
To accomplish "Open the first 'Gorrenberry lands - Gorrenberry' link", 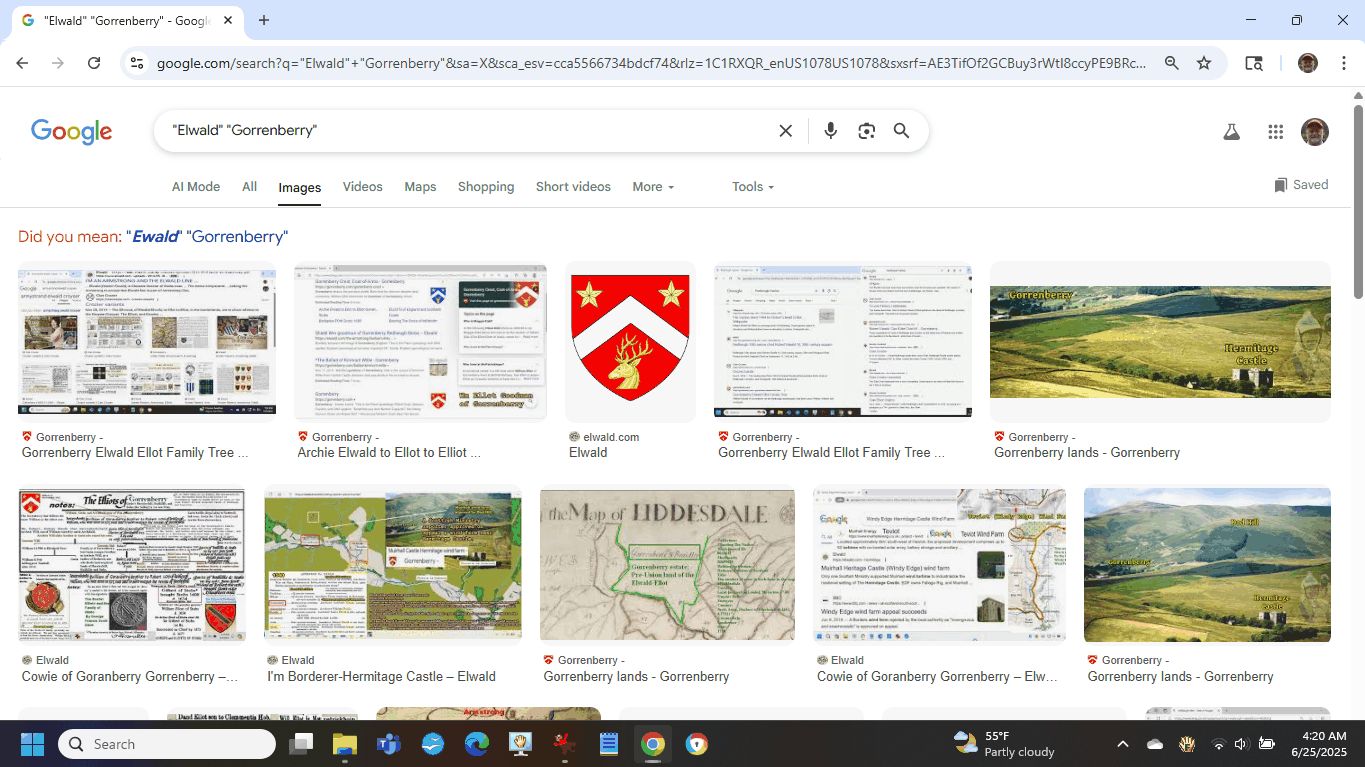I will [1087, 453].
